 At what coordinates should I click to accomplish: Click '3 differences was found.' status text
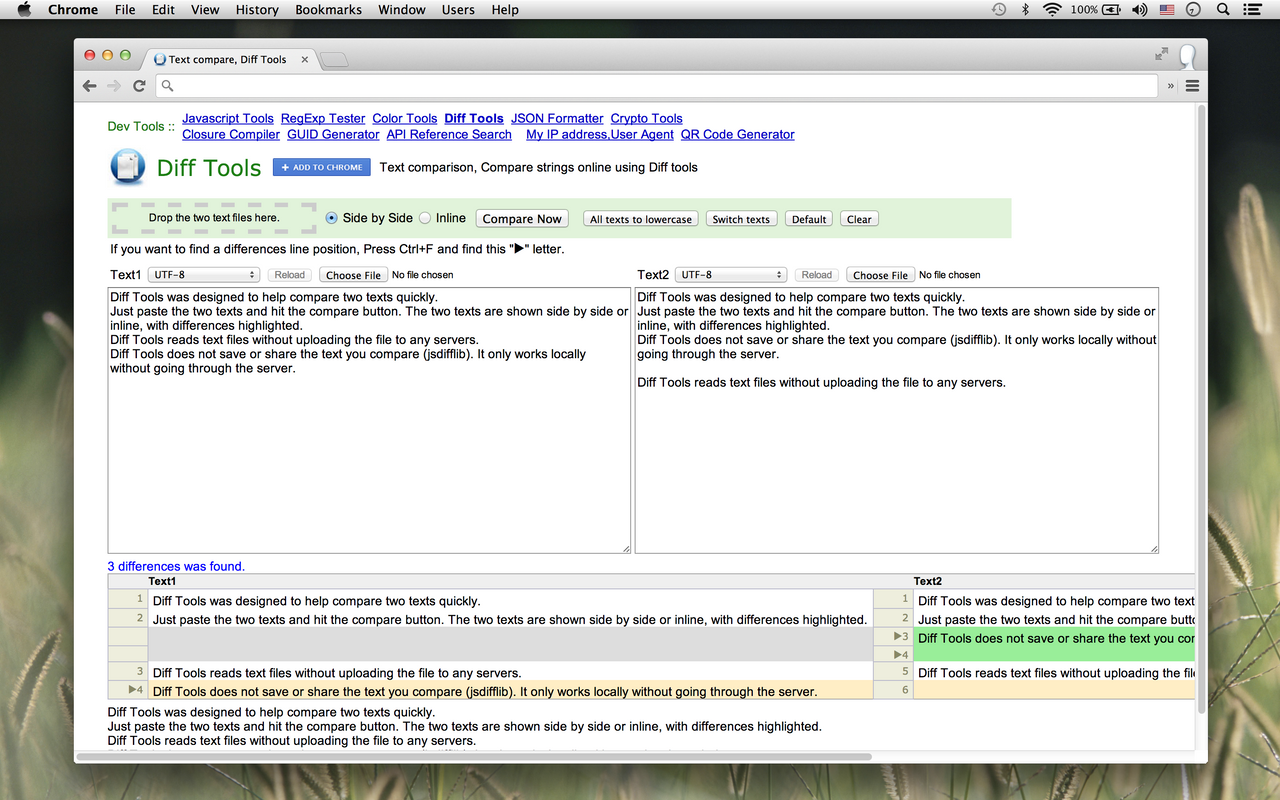click(x=176, y=566)
